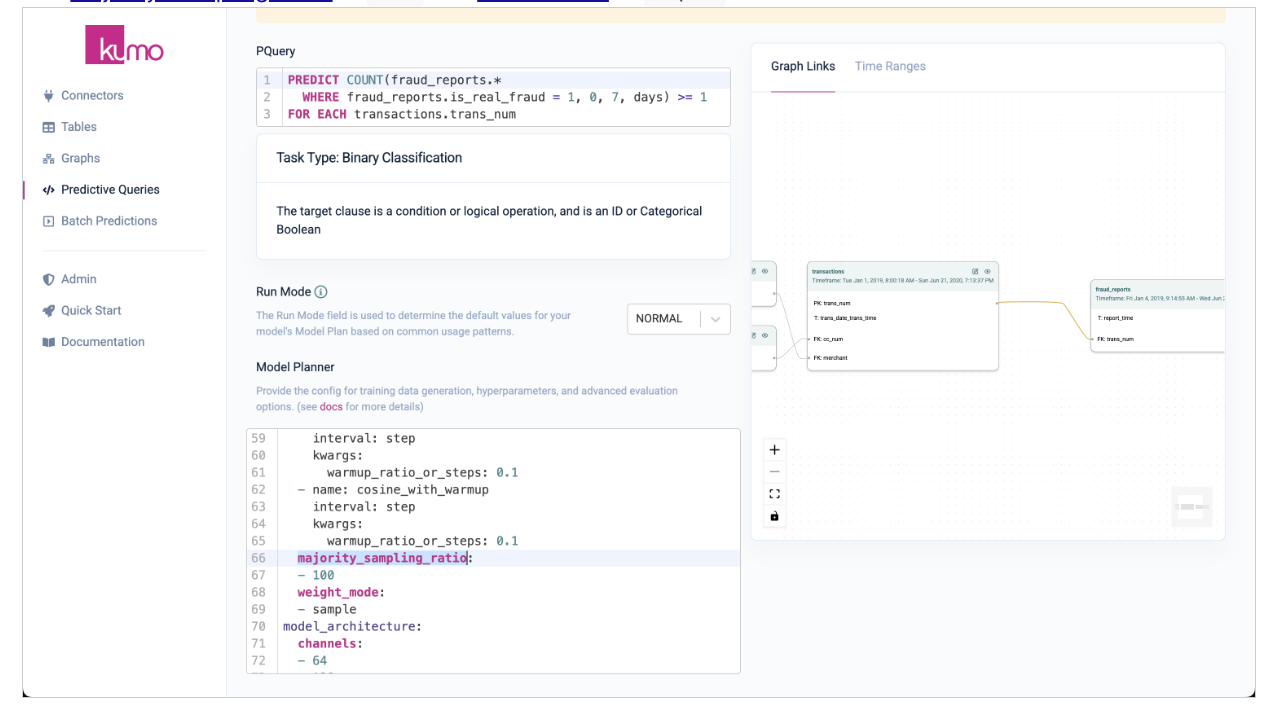The height and width of the screenshot is (708, 1268).
Task: Open the edit icon on transactions table
Action: point(975,271)
